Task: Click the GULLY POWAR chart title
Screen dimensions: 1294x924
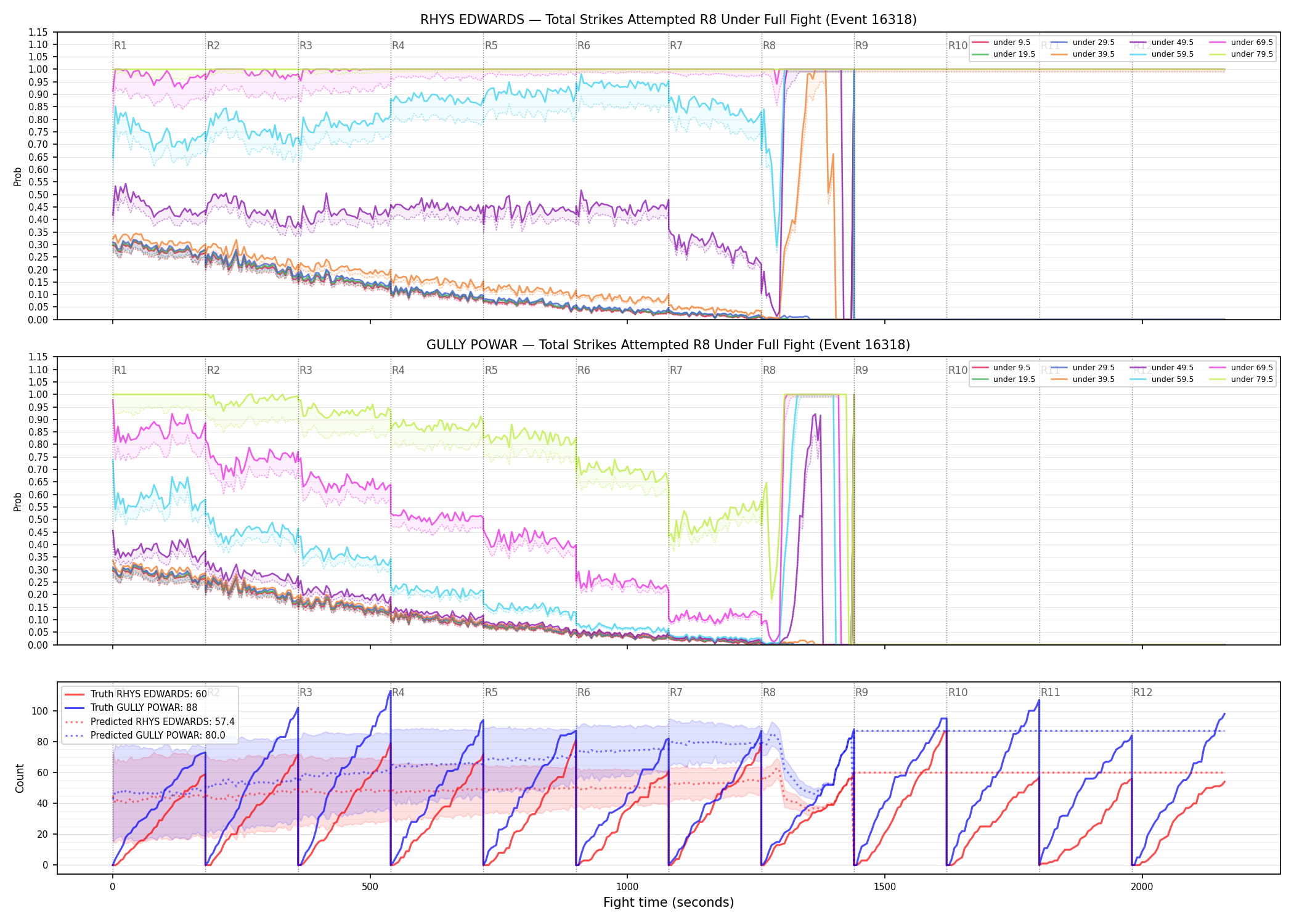Action: click(668, 345)
